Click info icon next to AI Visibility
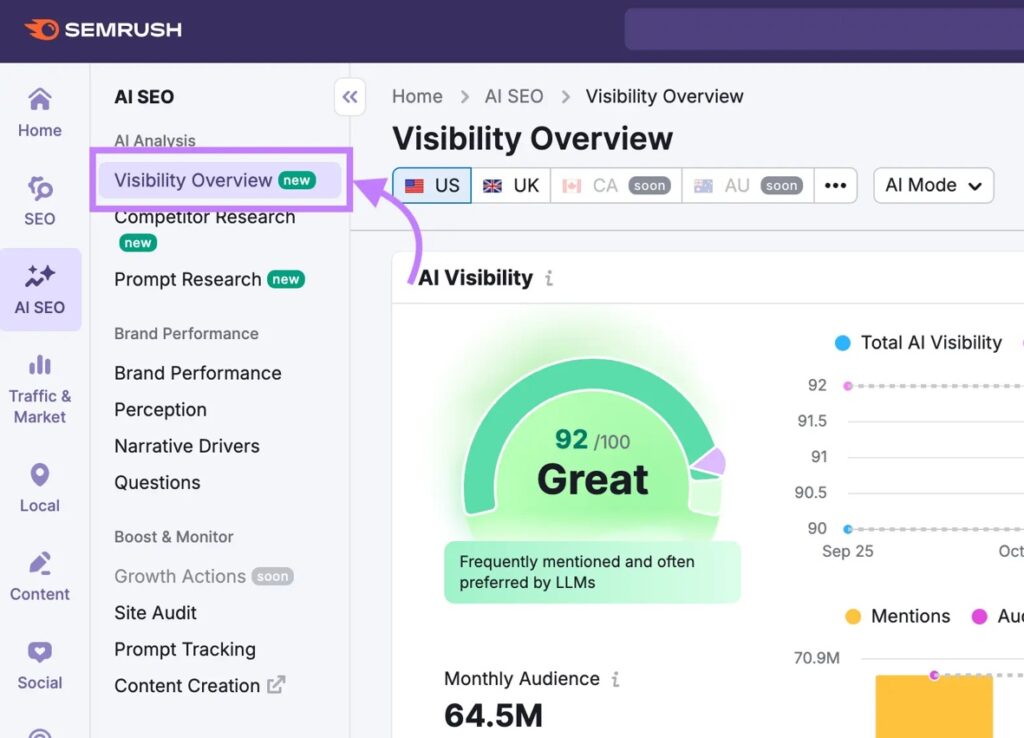1024x738 pixels. [549, 278]
